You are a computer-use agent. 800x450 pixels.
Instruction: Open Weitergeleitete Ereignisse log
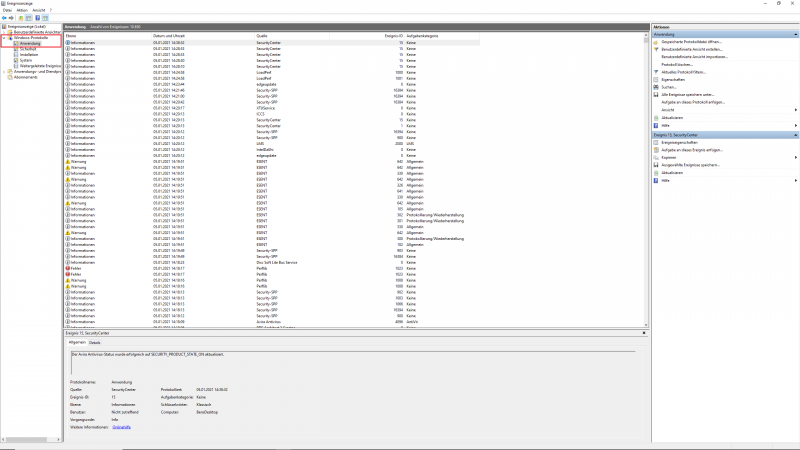[x=40, y=66]
